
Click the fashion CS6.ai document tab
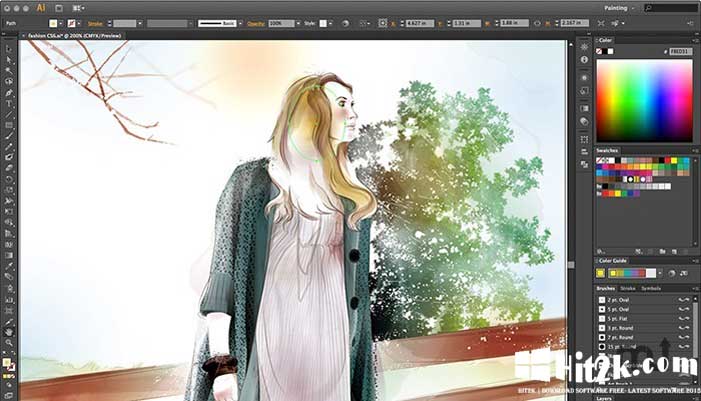(75, 36)
